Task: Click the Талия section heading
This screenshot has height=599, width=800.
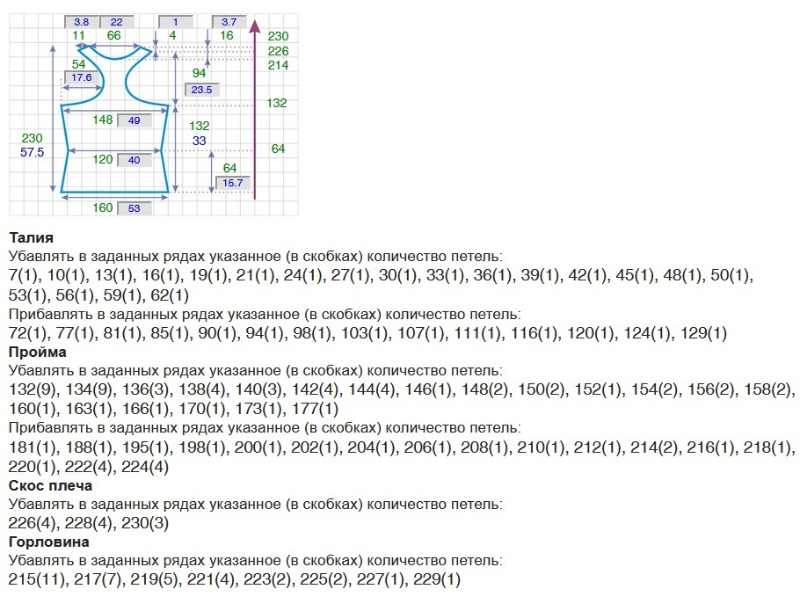Action: 31,238
